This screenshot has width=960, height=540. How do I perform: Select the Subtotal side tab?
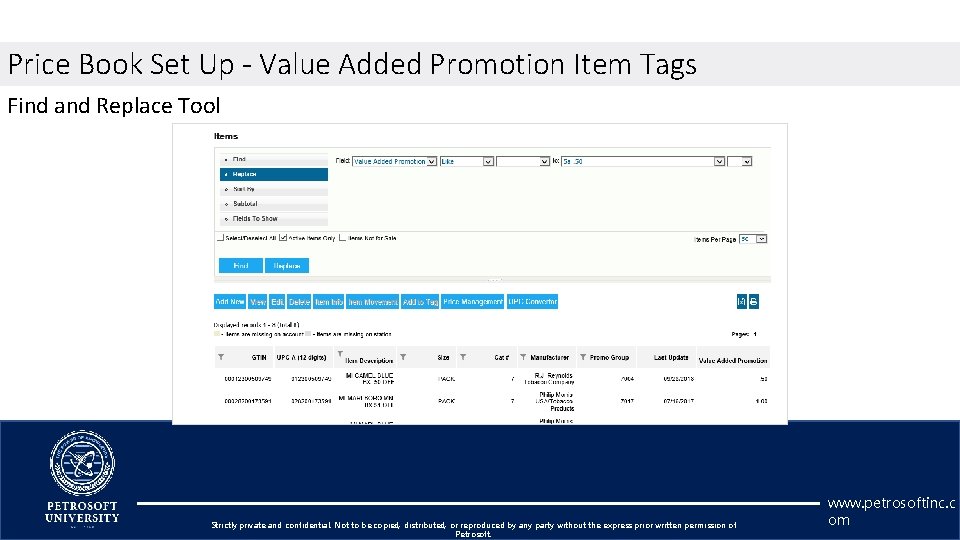coord(274,204)
